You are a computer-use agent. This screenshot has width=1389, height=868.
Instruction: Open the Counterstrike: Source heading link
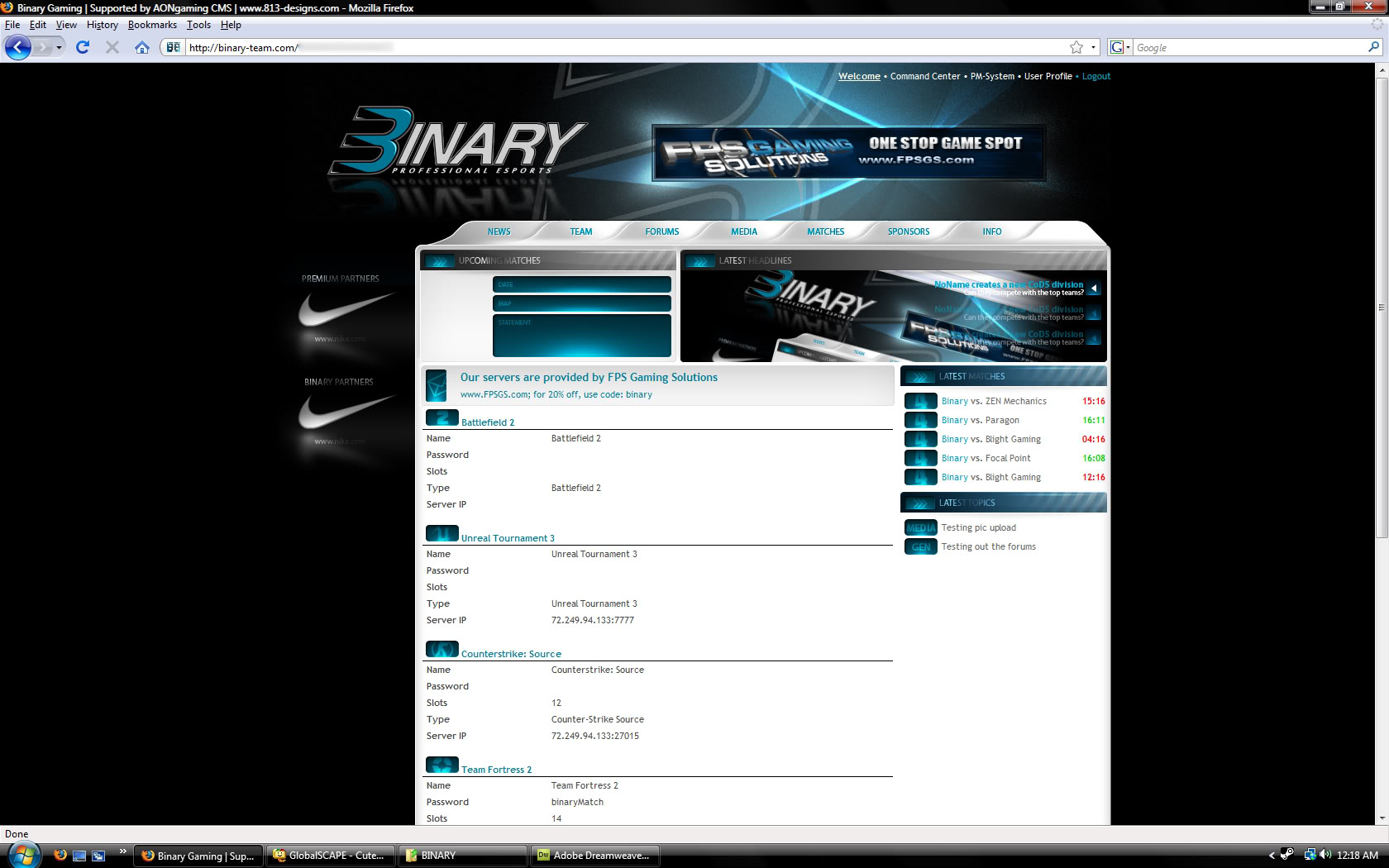511,654
